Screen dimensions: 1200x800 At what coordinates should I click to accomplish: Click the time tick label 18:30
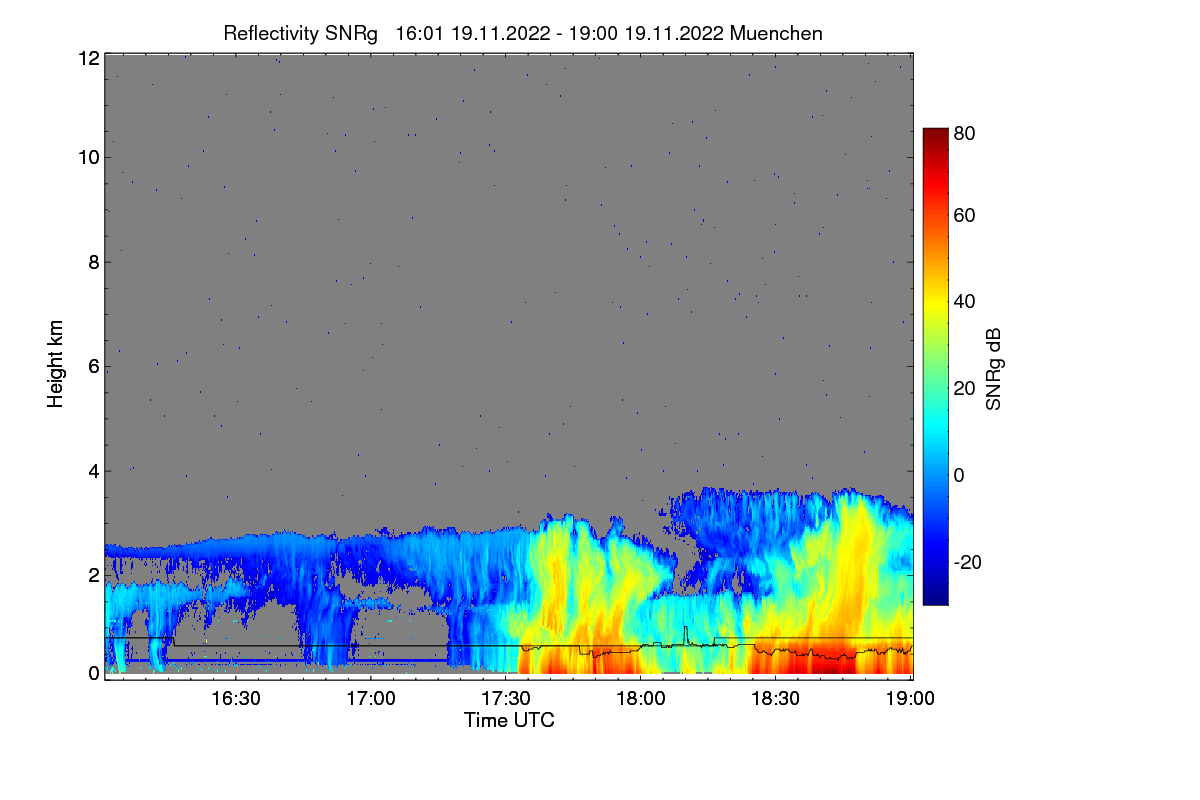pyautogui.click(x=776, y=699)
